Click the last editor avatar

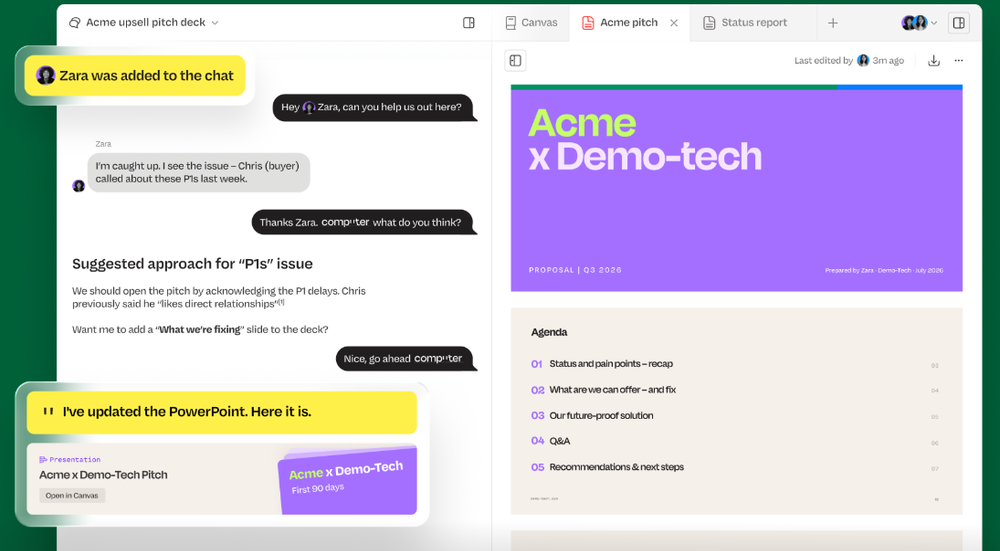(863, 61)
